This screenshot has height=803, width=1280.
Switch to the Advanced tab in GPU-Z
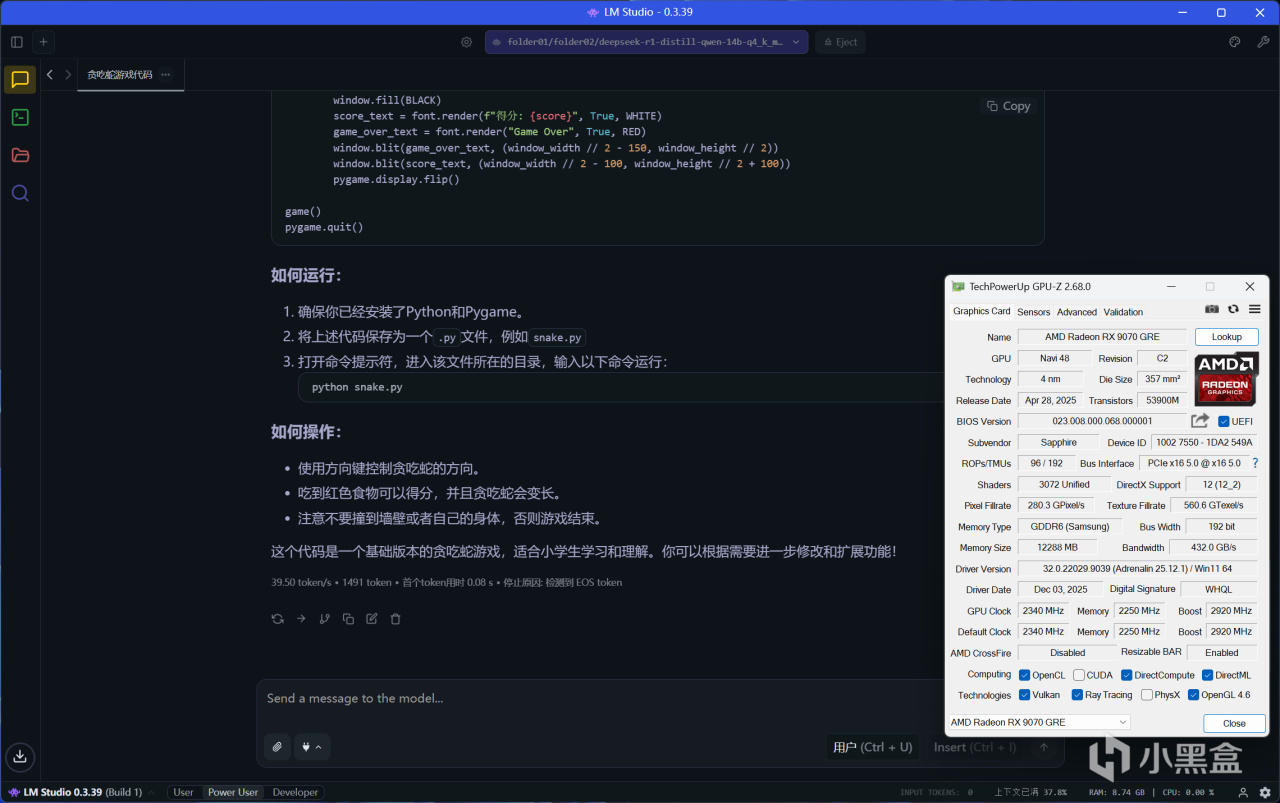pyautogui.click(x=1077, y=312)
